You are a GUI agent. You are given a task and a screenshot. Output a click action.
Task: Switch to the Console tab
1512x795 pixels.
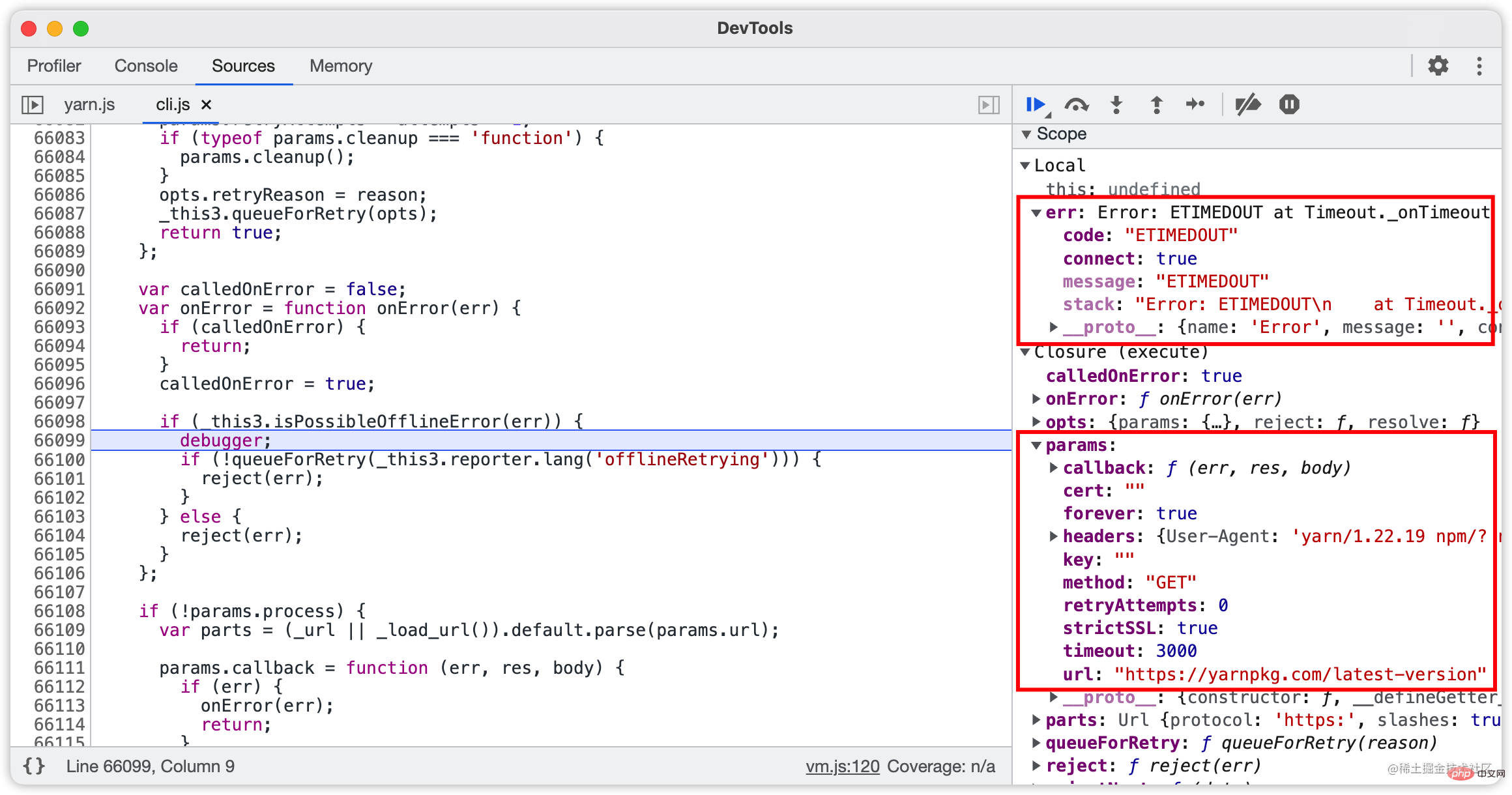pyautogui.click(x=146, y=65)
